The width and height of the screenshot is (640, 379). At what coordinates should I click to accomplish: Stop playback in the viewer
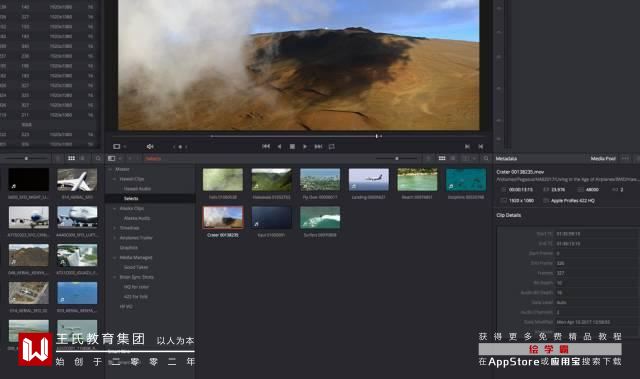point(292,146)
